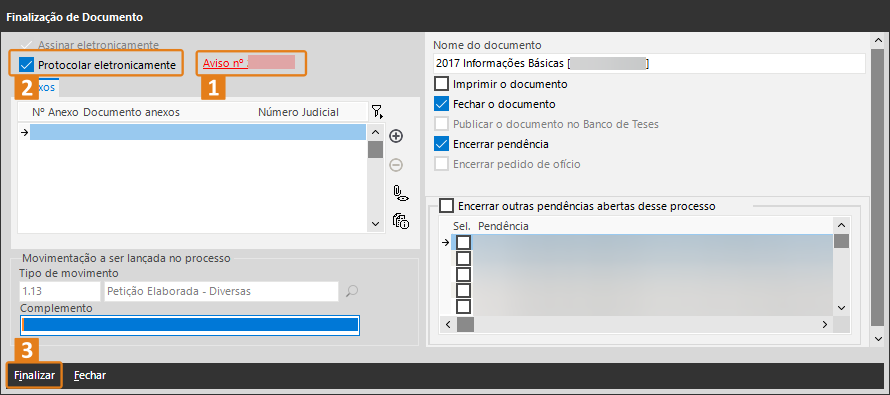Image resolution: width=890 pixels, height=395 pixels.
Task: Click the Tipo de movimento code field 1.13
Action: point(60,291)
